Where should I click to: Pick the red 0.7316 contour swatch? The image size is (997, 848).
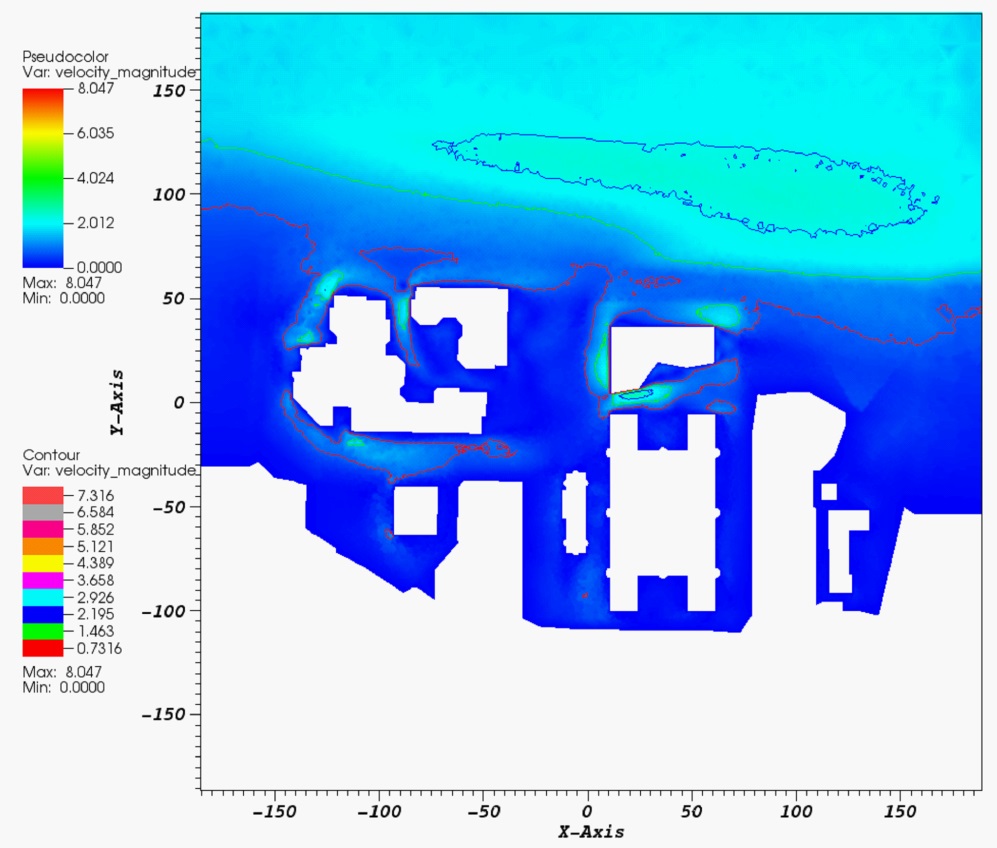pyautogui.click(x=43, y=648)
